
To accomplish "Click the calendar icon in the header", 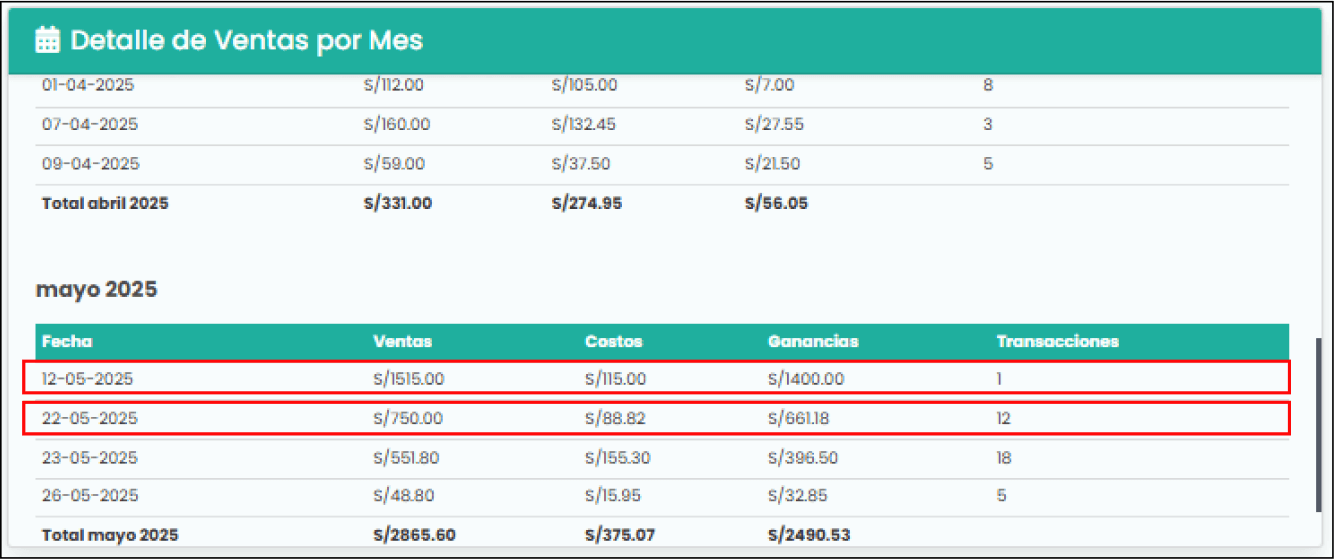I will click(47, 40).
